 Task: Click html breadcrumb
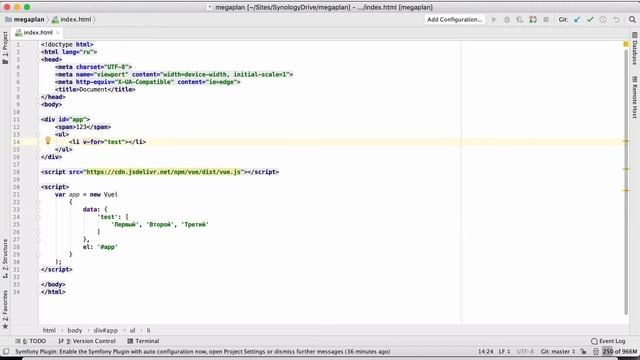click(49, 330)
